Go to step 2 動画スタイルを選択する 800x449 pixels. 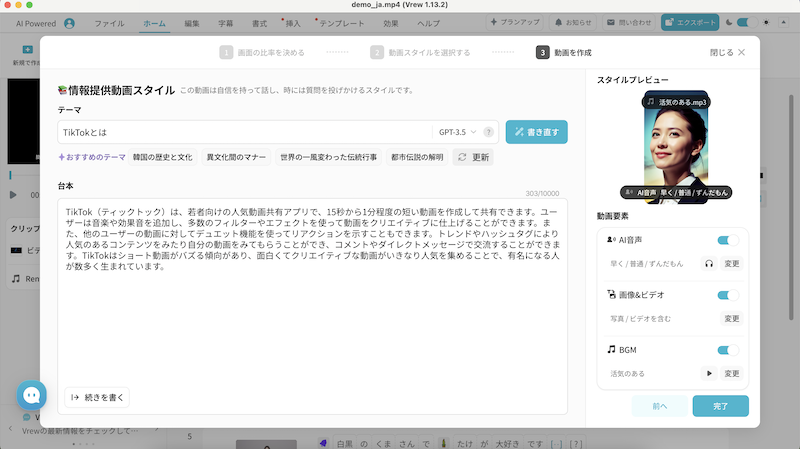420,53
